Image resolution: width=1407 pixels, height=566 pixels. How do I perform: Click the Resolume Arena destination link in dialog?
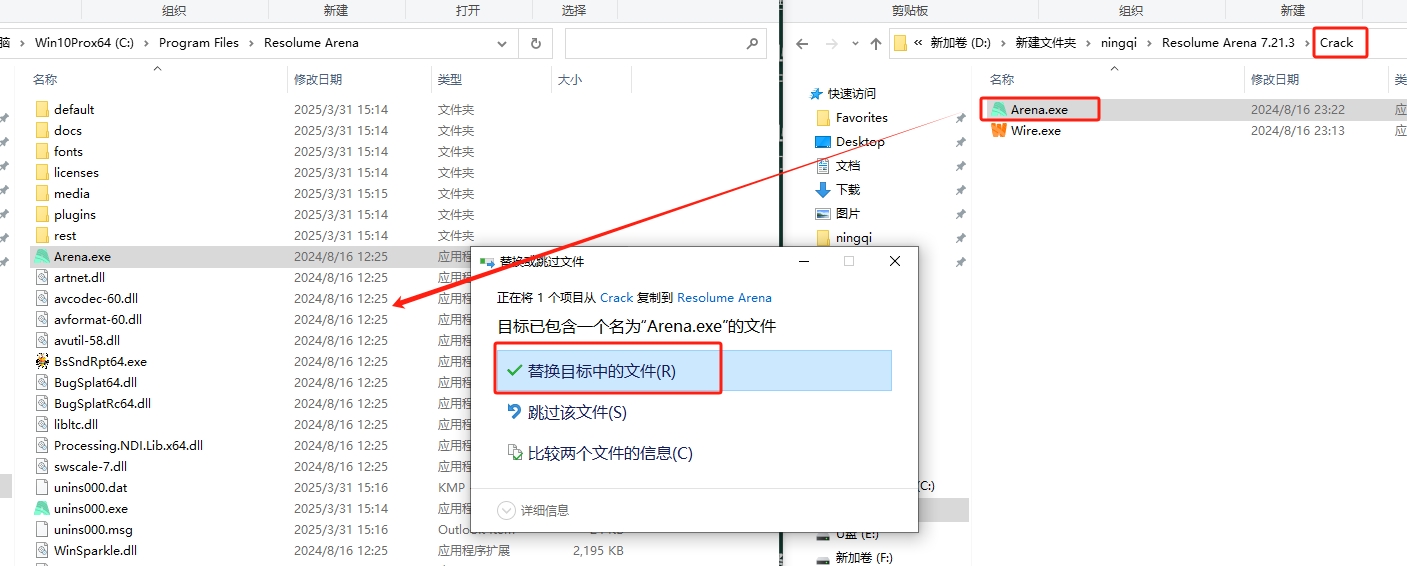click(724, 297)
